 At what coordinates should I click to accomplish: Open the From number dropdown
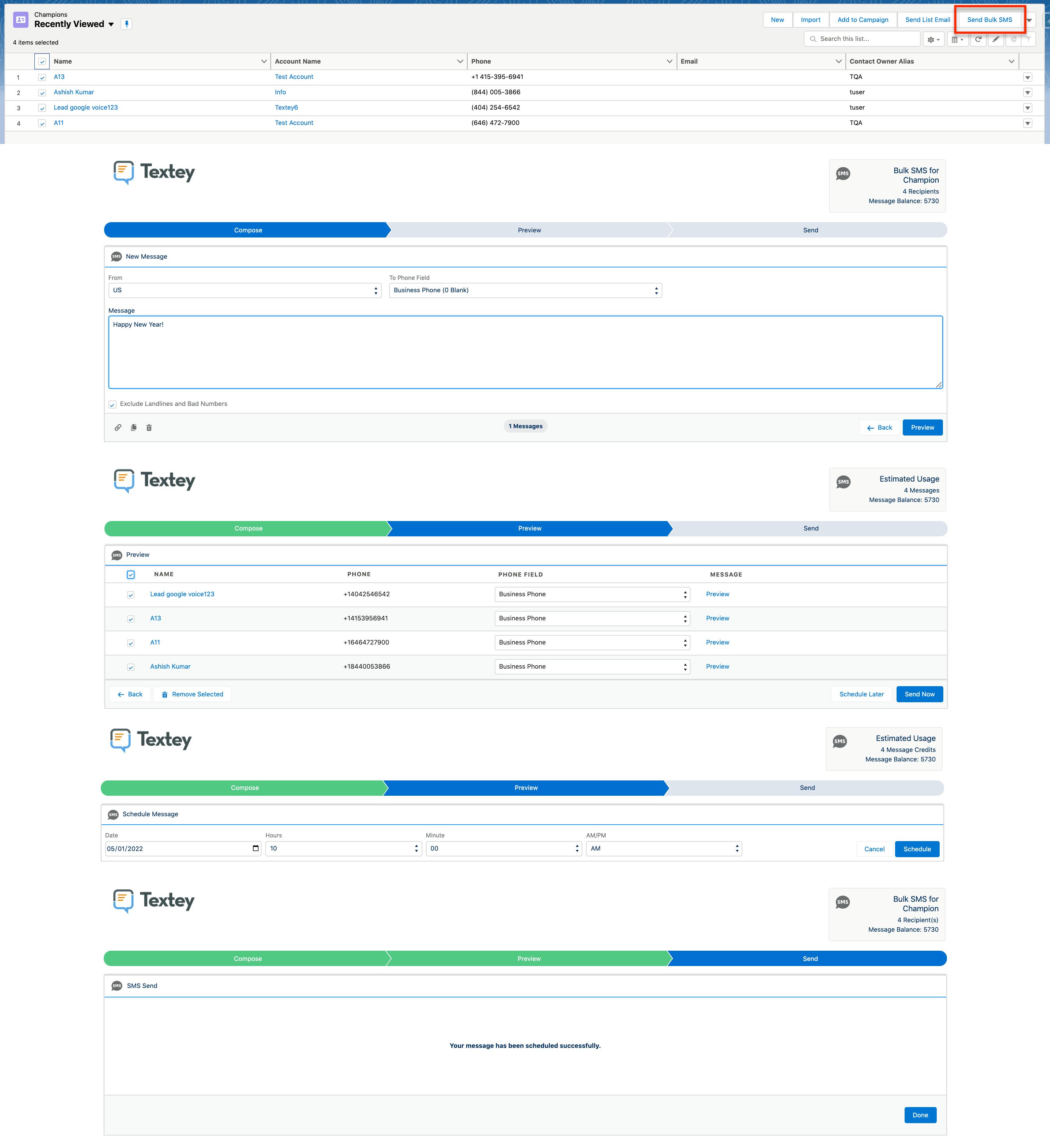click(x=245, y=290)
